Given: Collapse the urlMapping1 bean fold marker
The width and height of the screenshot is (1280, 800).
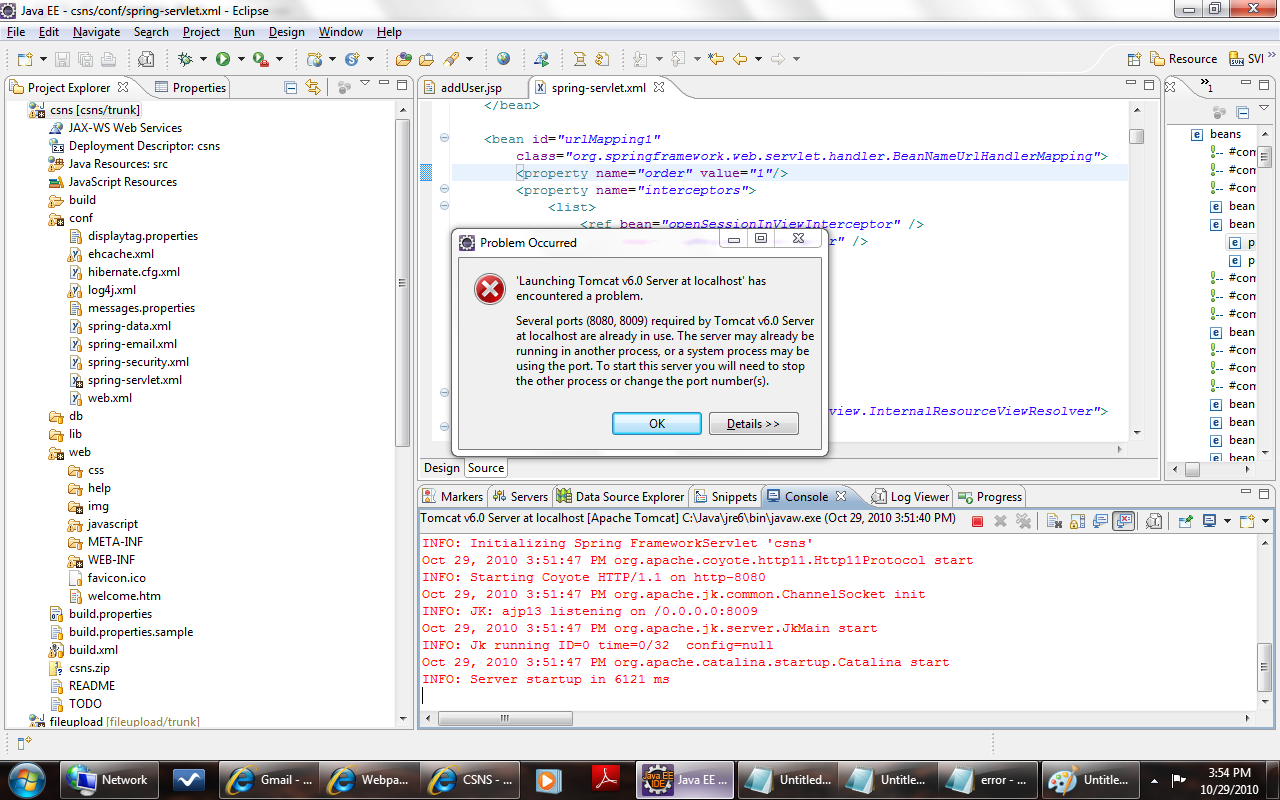Looking at the screenshot, I should click(444, 138).
